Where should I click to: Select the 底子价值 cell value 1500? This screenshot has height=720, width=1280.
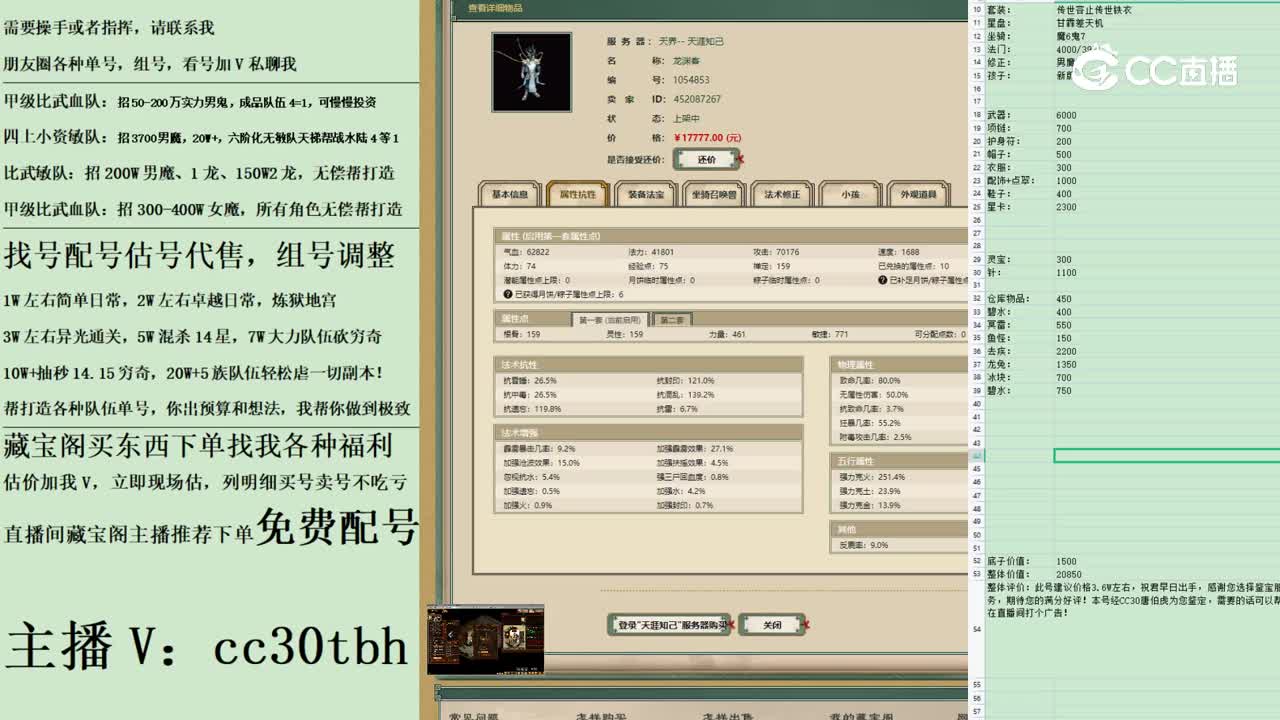[x=1066, y=561]
